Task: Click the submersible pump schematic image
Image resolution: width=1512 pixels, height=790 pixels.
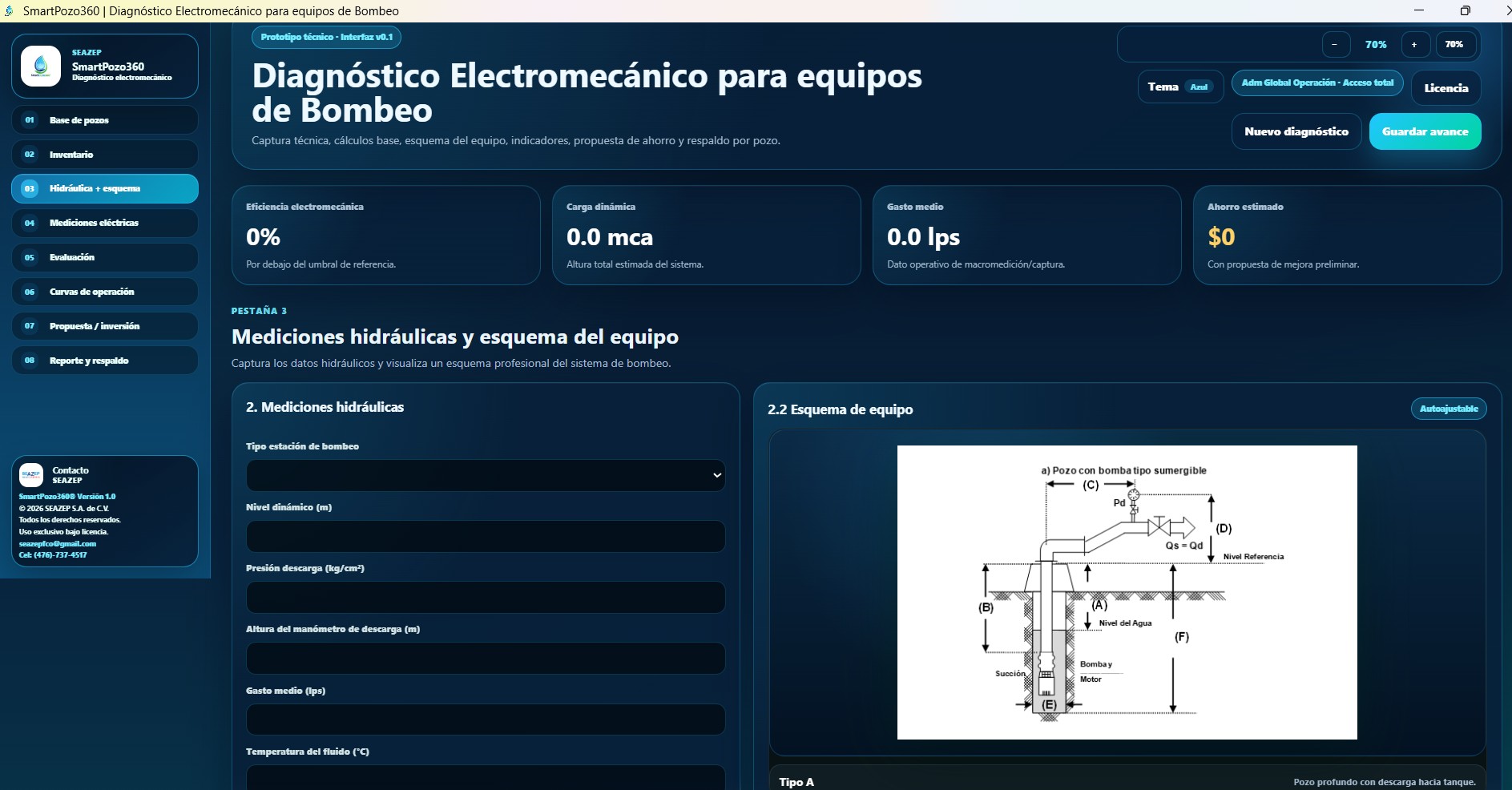Action: (x=1127, y=593)
